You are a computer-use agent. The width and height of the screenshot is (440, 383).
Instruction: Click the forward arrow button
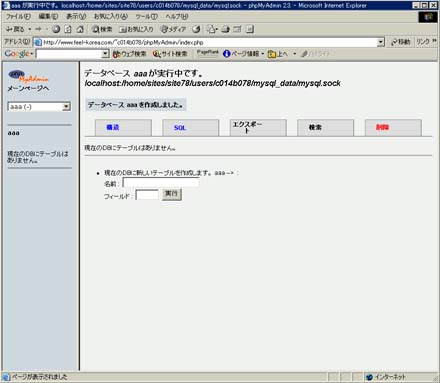click(38, 29)
